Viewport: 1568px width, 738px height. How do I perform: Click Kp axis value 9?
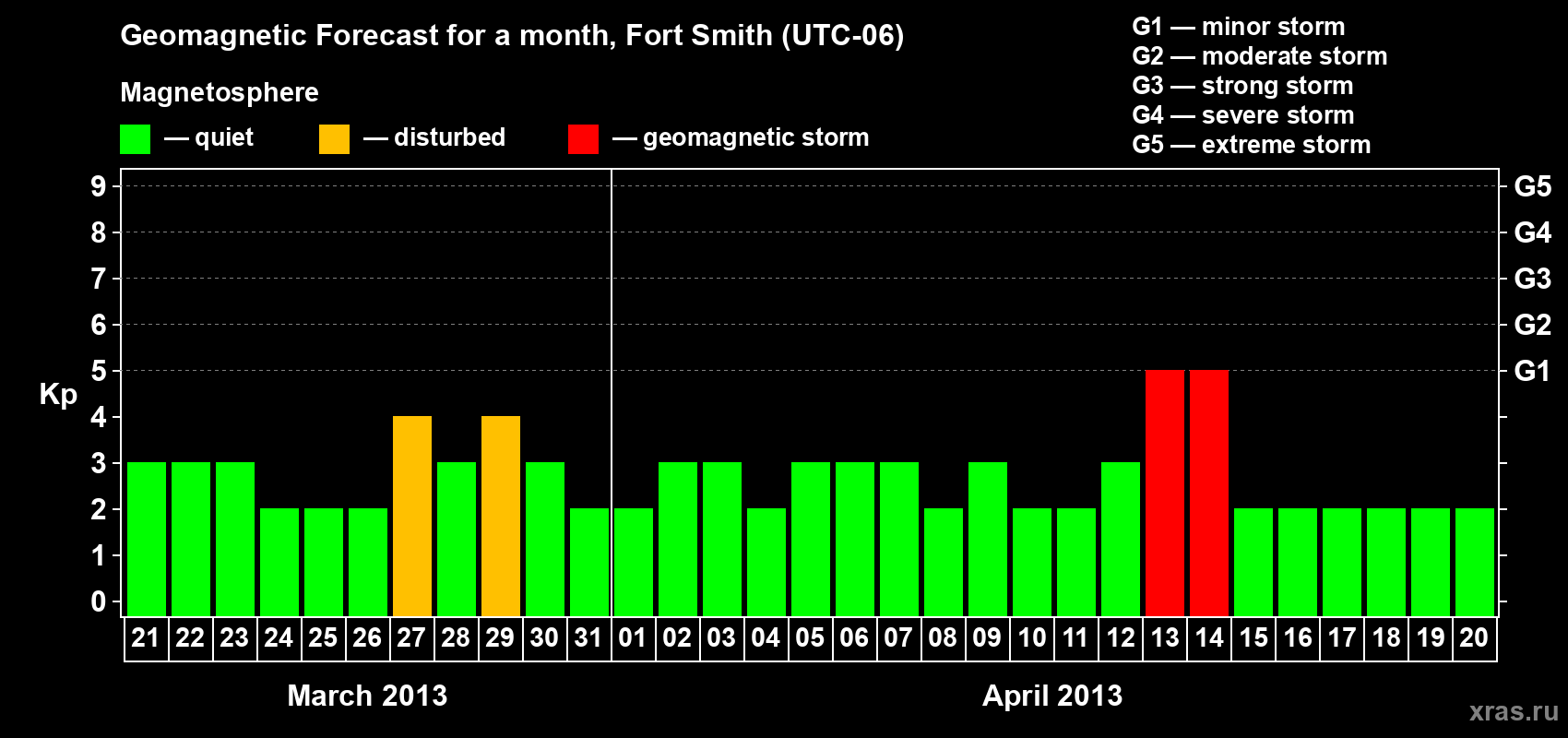pos(99,186)
